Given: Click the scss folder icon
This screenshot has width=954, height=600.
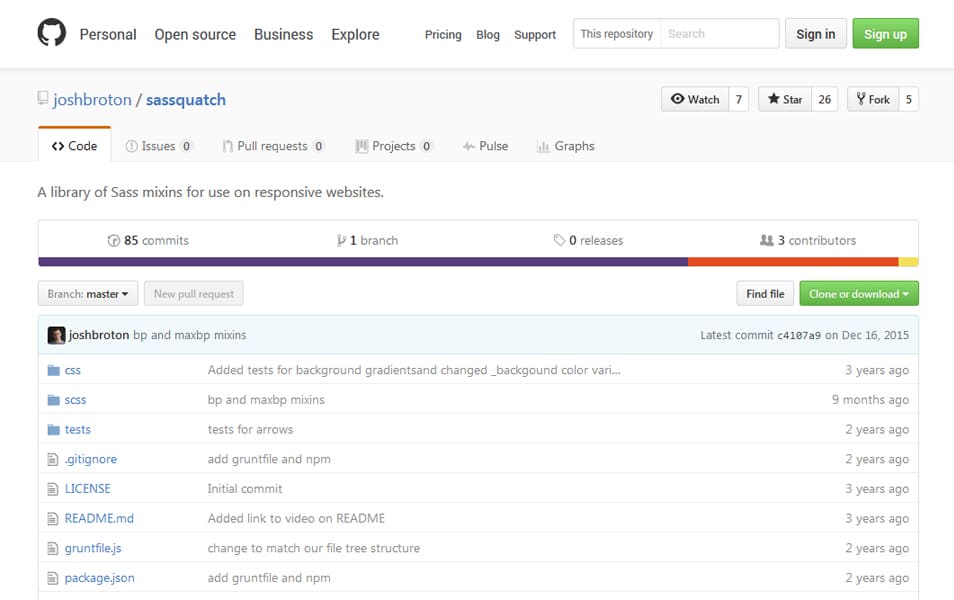Looking at the screenshot, I should [x=54, y=400].
